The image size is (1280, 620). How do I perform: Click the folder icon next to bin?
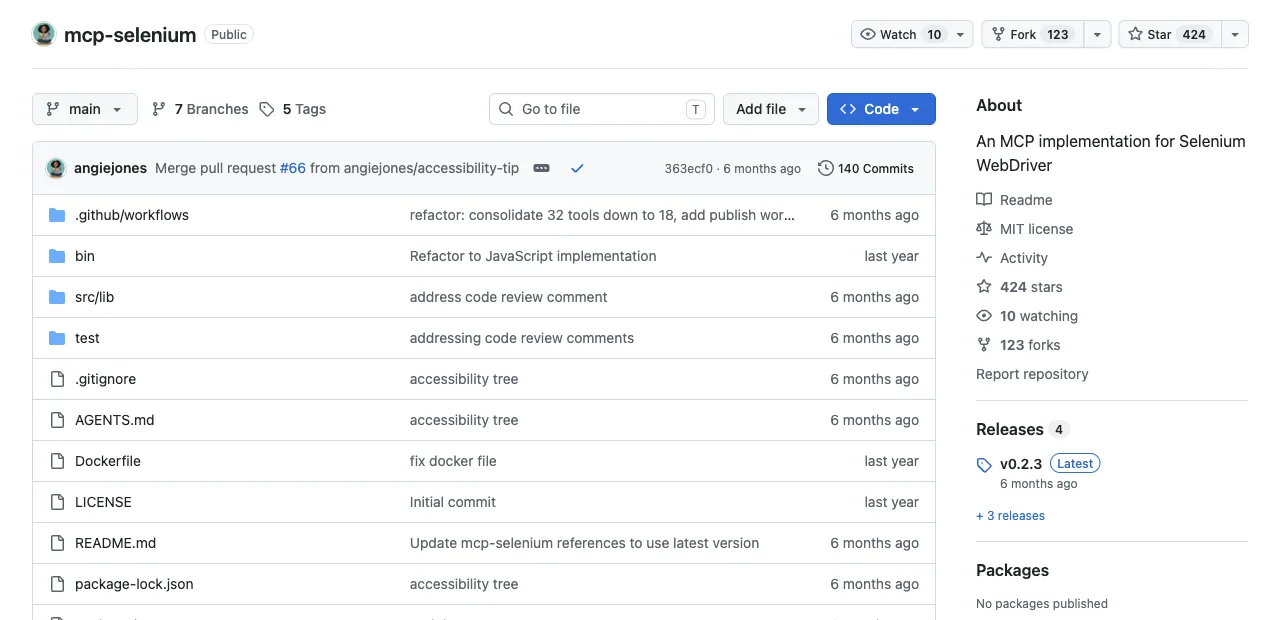57,256
